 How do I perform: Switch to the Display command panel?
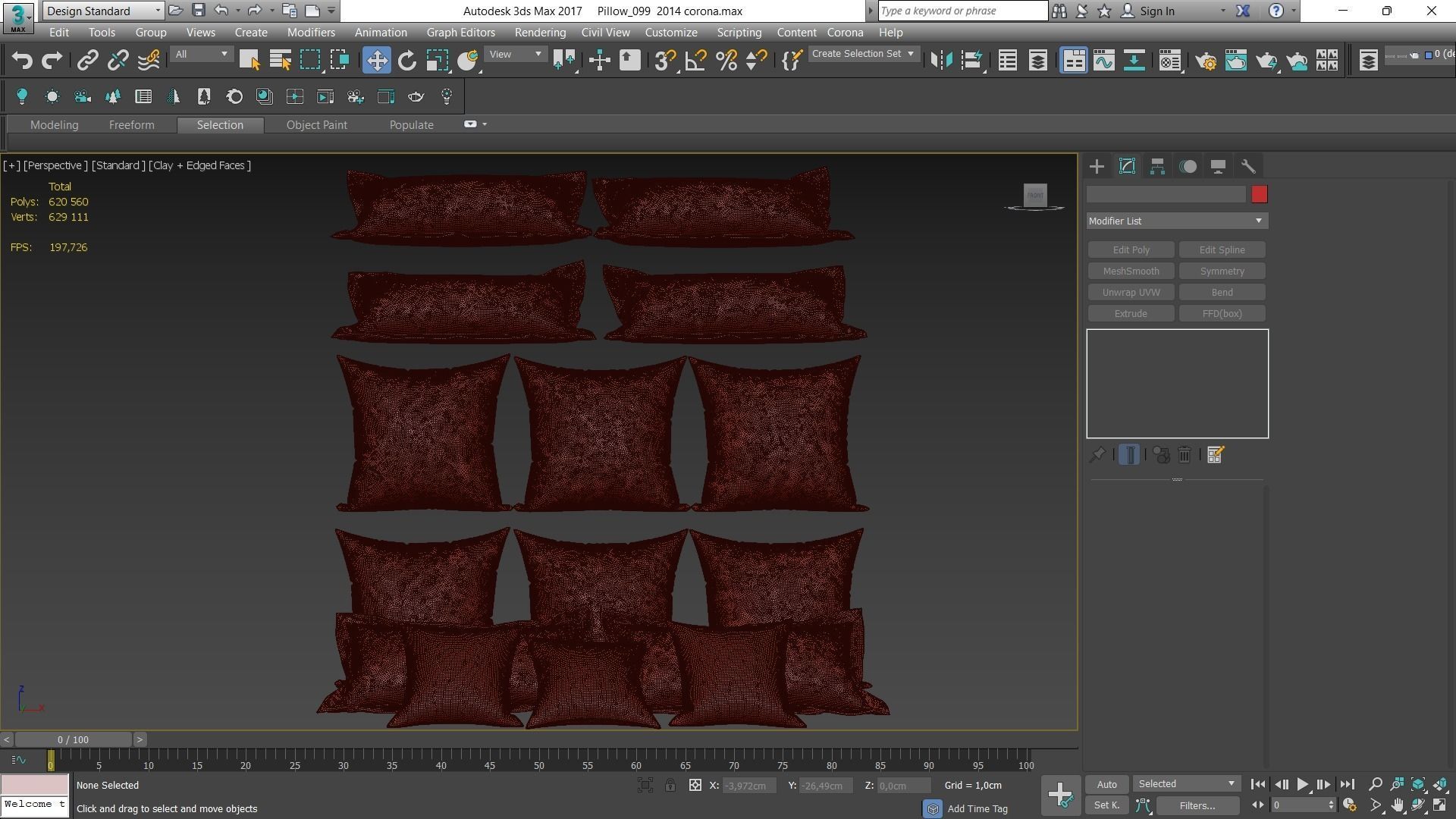pos(1218,167)
